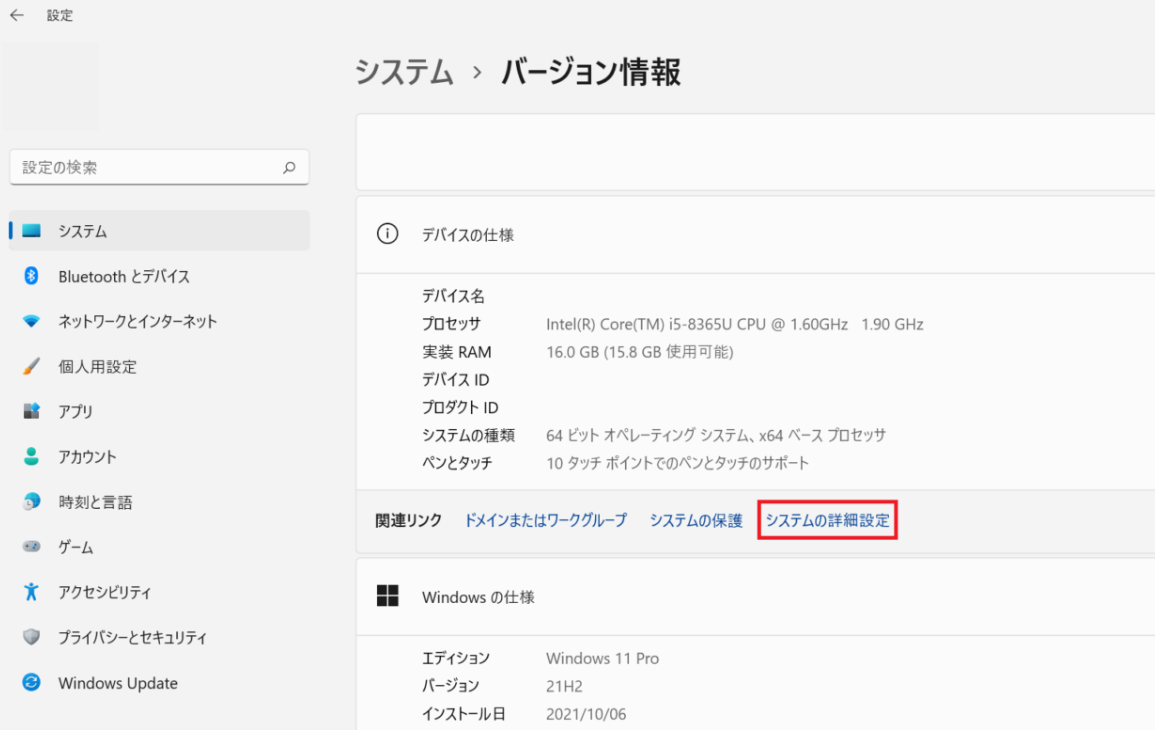Image resolution: width=1155 pixels, height=730 pixels.
Task: Click the 関連リンク label
Action: pyautogui.click(x=408, y=520)
